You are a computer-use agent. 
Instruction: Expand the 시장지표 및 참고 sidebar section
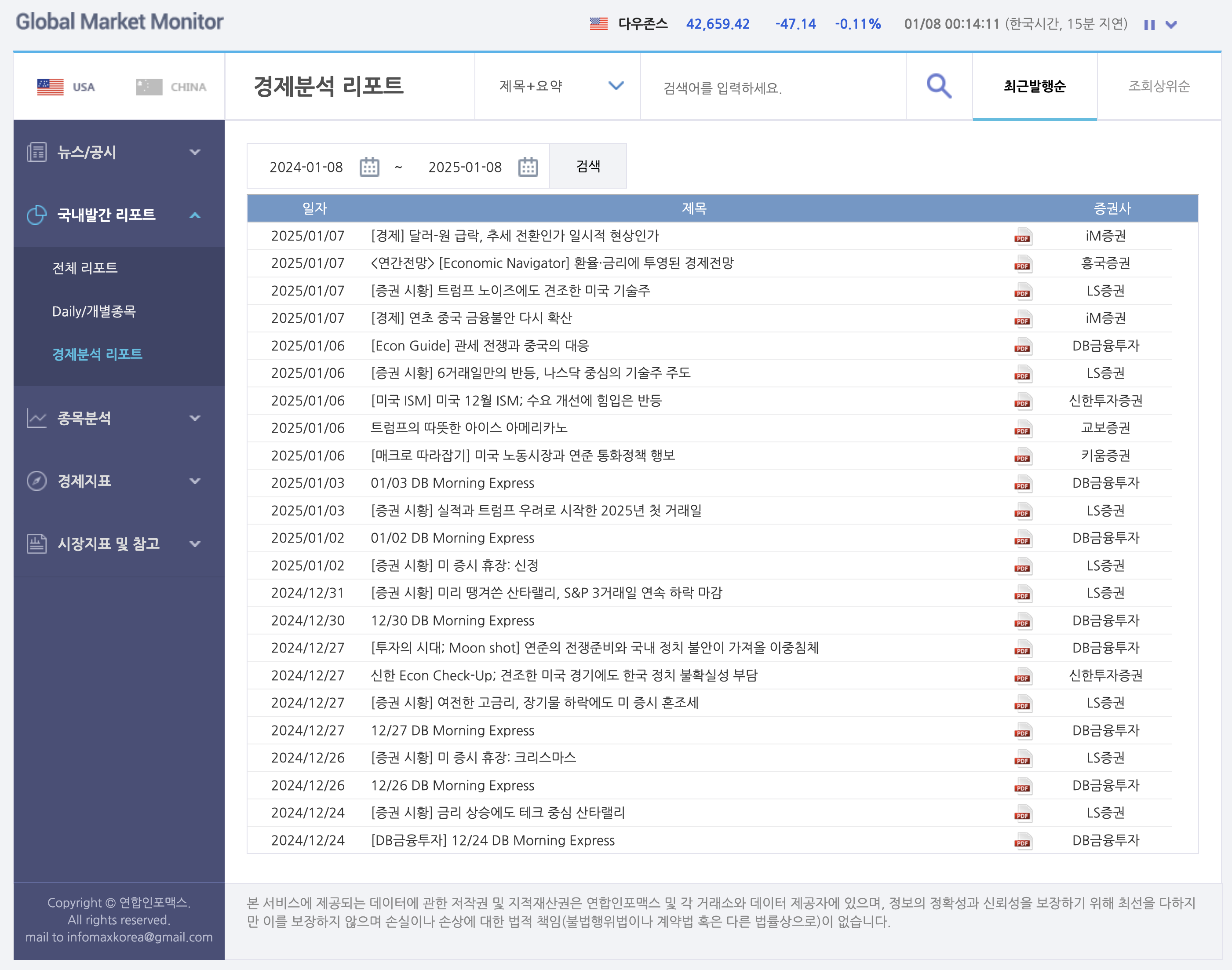(119, 543)
